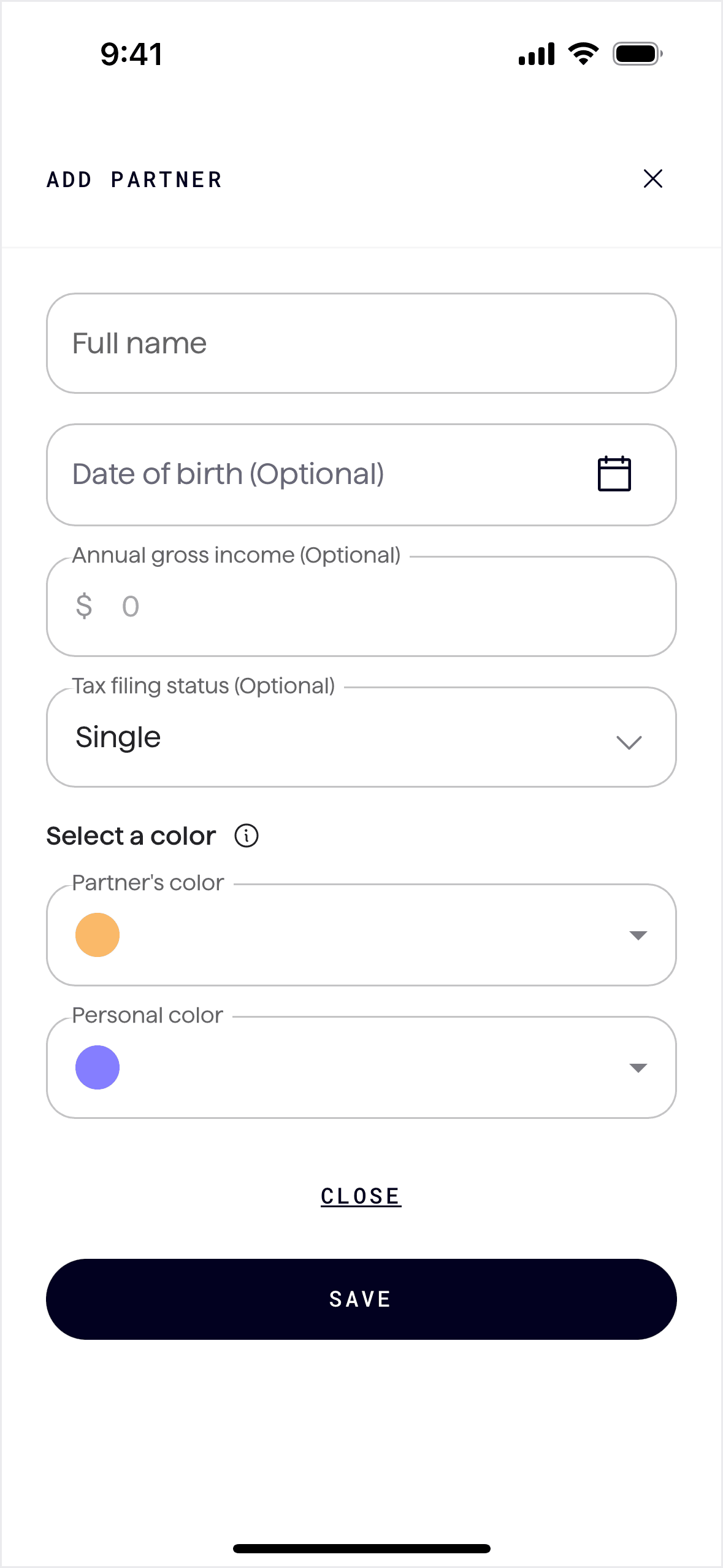
Task: Focus the Date of birth field
Action: pos(307,474)
